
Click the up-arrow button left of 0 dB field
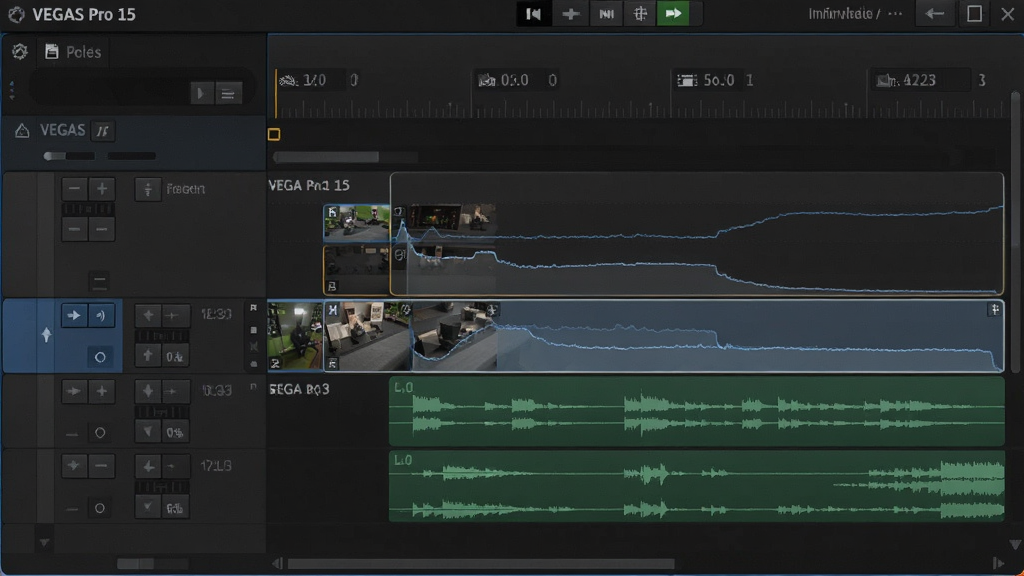[x=148, y=356]
